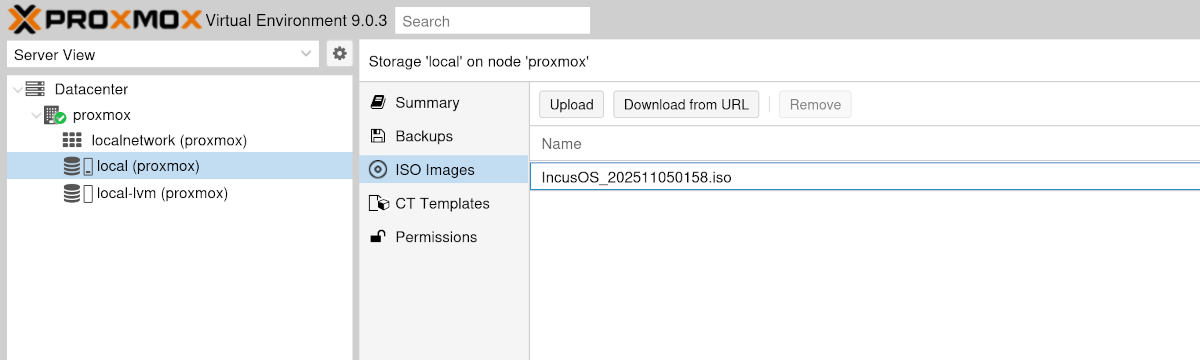Screen dimensions: 1200x360
Task: Click the localnetwork grid icon
Action: [x=72, y=140]
